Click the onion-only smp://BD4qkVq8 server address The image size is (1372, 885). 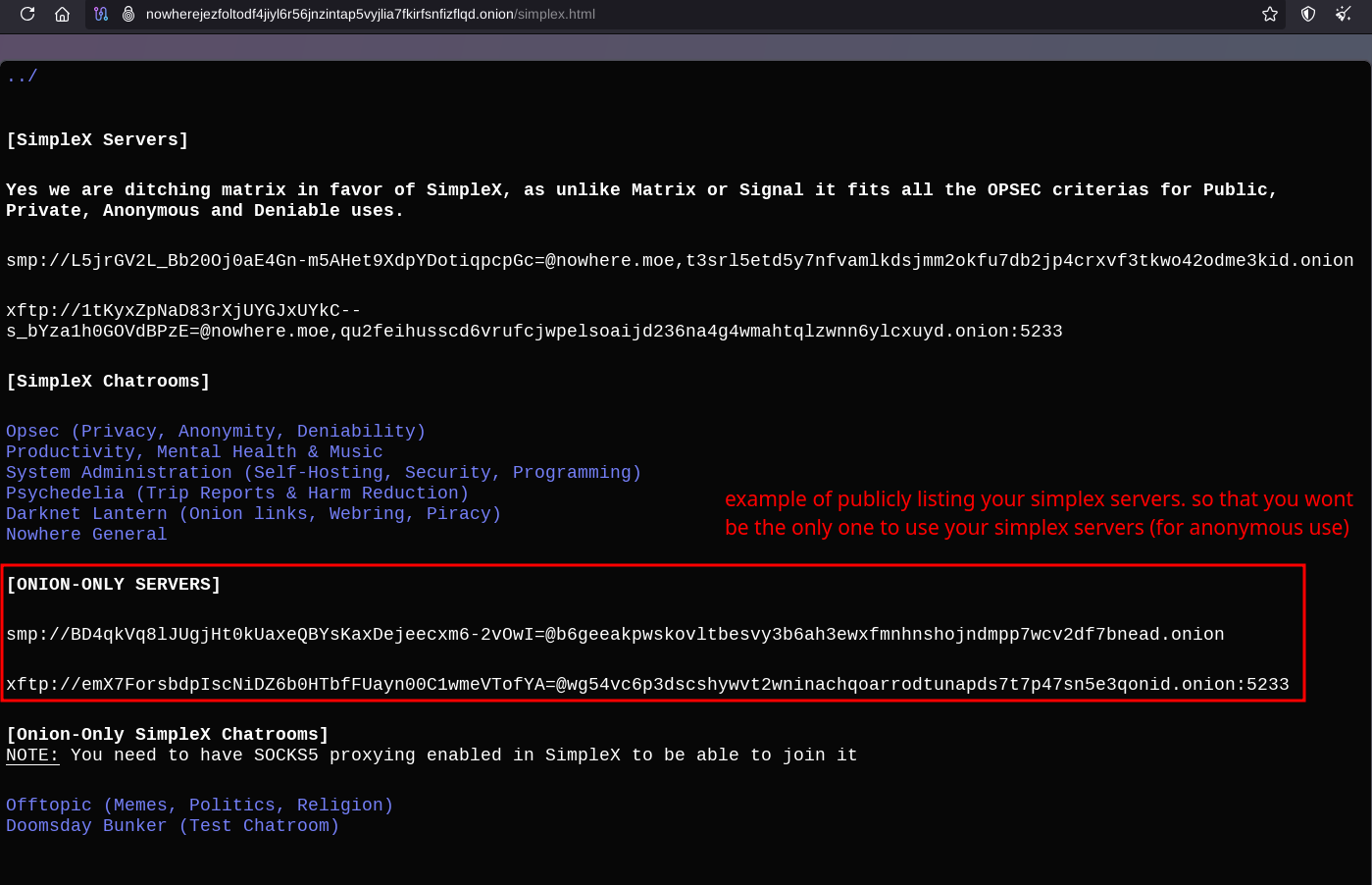click(x=615, y=634)
